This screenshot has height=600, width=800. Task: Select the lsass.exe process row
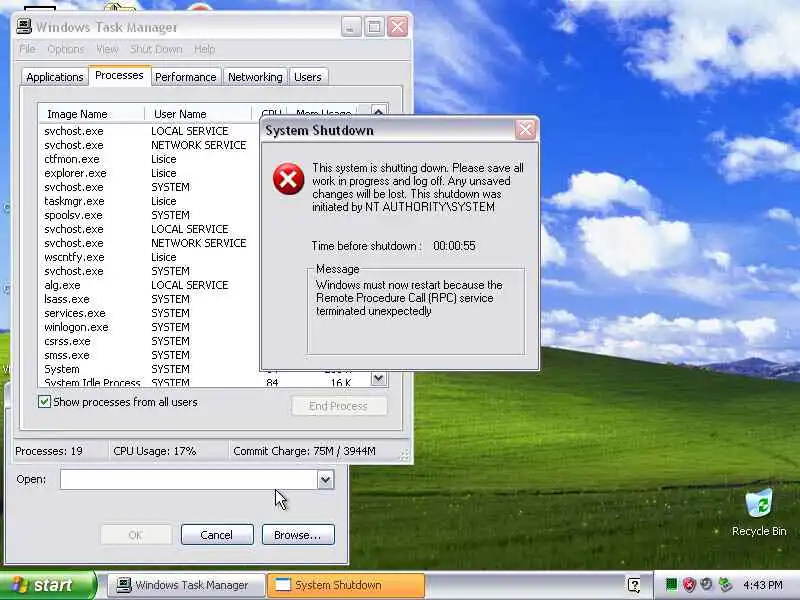(148, 299)
